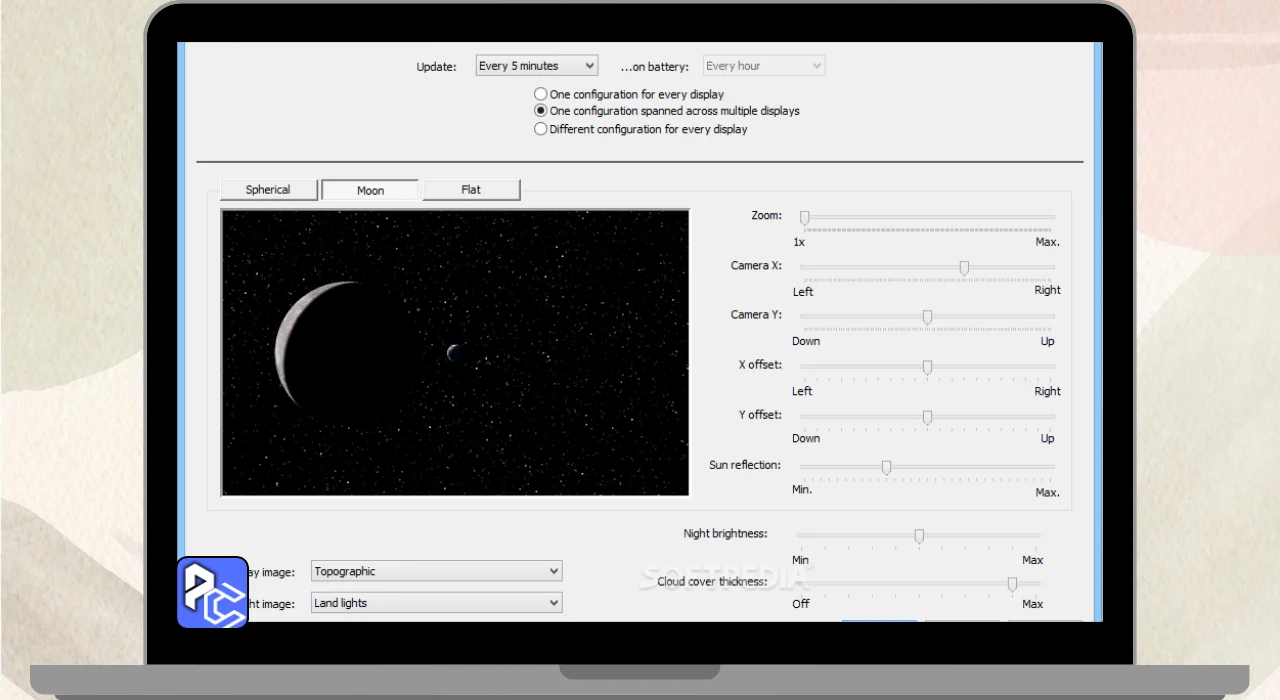
Task: Click the Y offset slider handle
Action: click(927, 417)
